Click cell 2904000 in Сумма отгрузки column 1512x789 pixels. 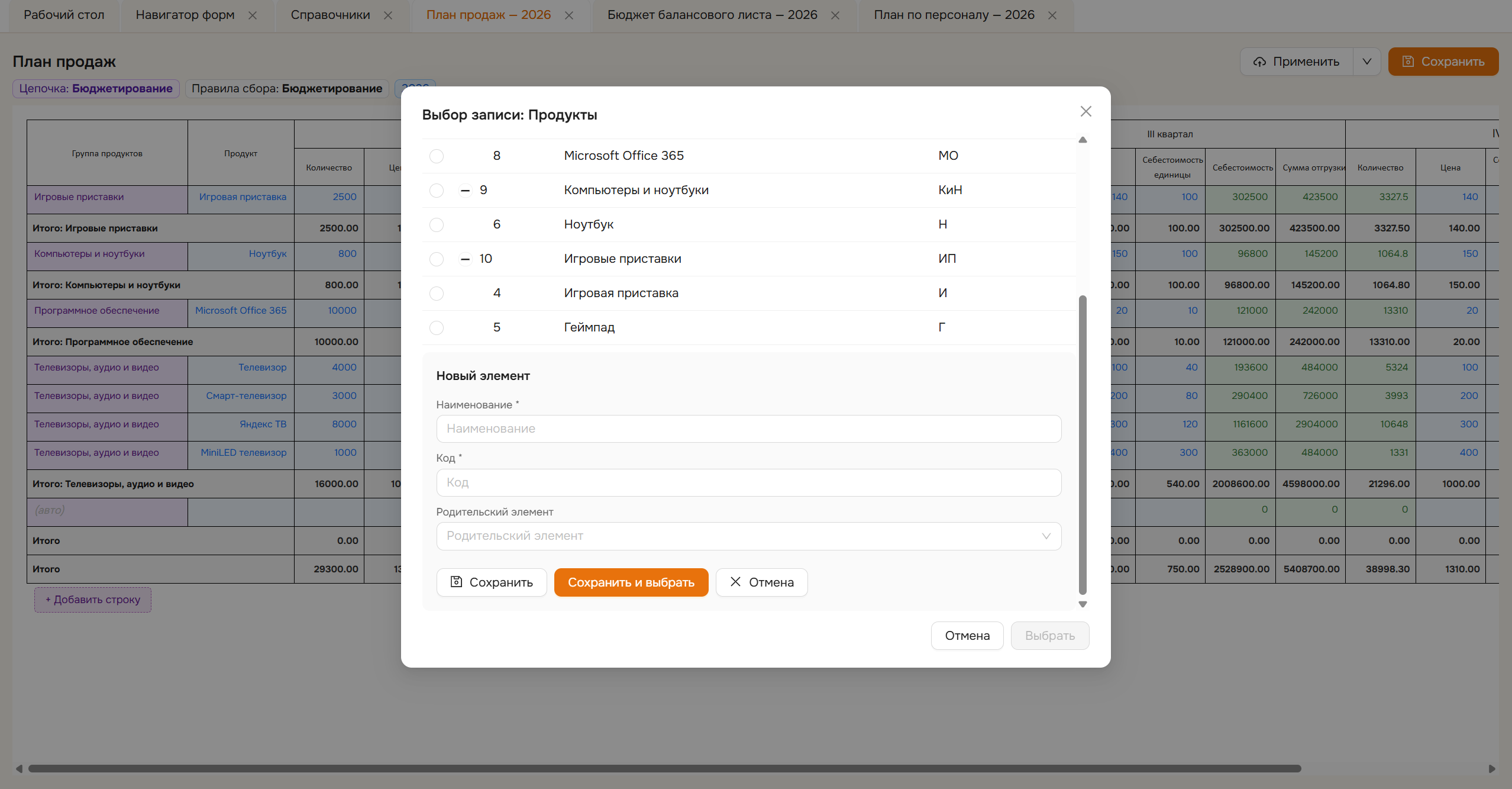coord(1310,427)
